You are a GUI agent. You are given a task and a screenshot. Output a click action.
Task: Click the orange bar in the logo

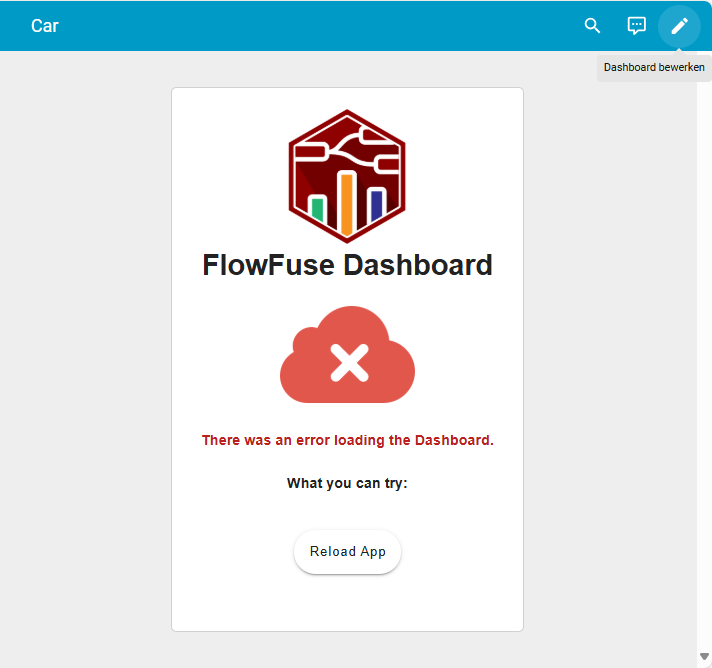pyautogui.click(x=346, y=203)
